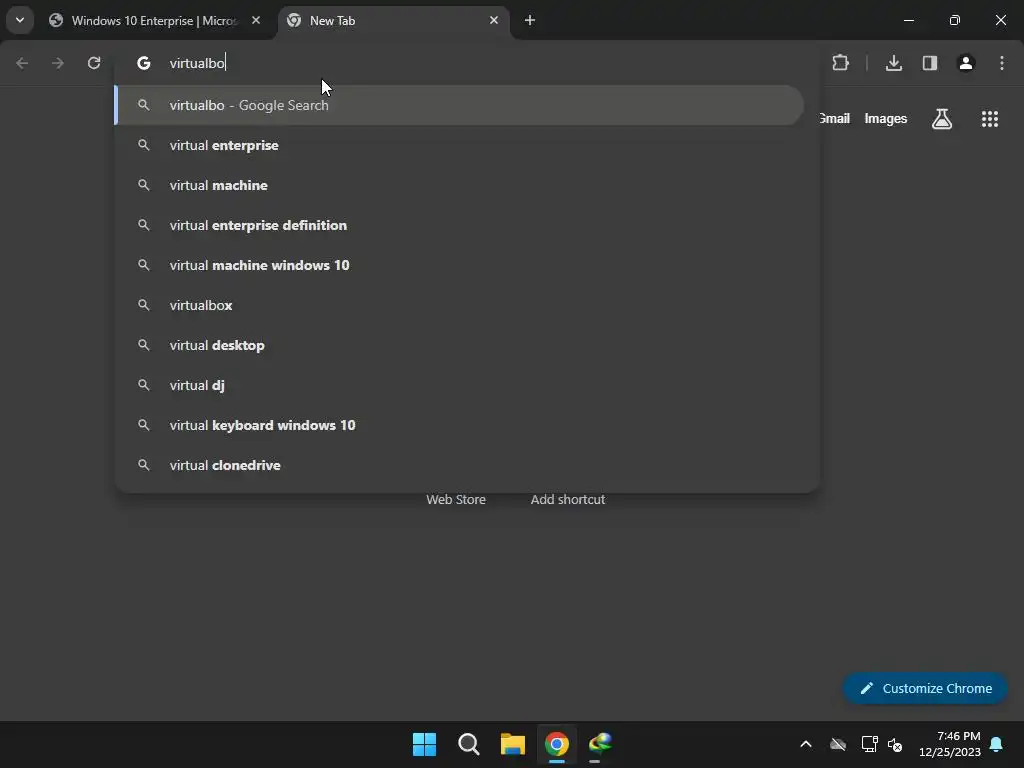Choose virtual clonedrive suggestion
The width and height of the screenshot is (1024, 768).
pyautogui.click(x=459, y=465)
